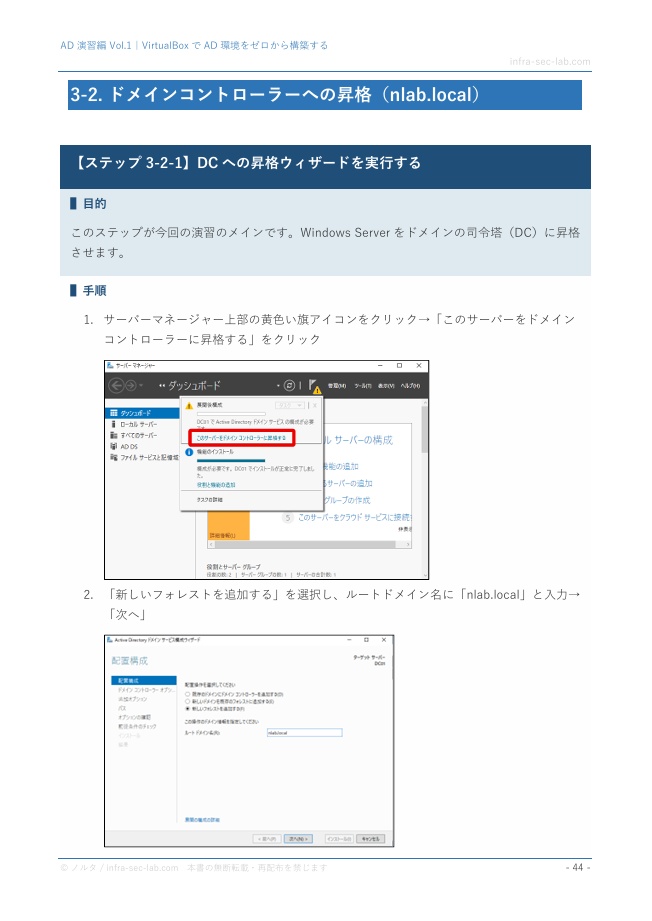Open AD DS in the sidebar
652x921 pixels.
(125, 446)
